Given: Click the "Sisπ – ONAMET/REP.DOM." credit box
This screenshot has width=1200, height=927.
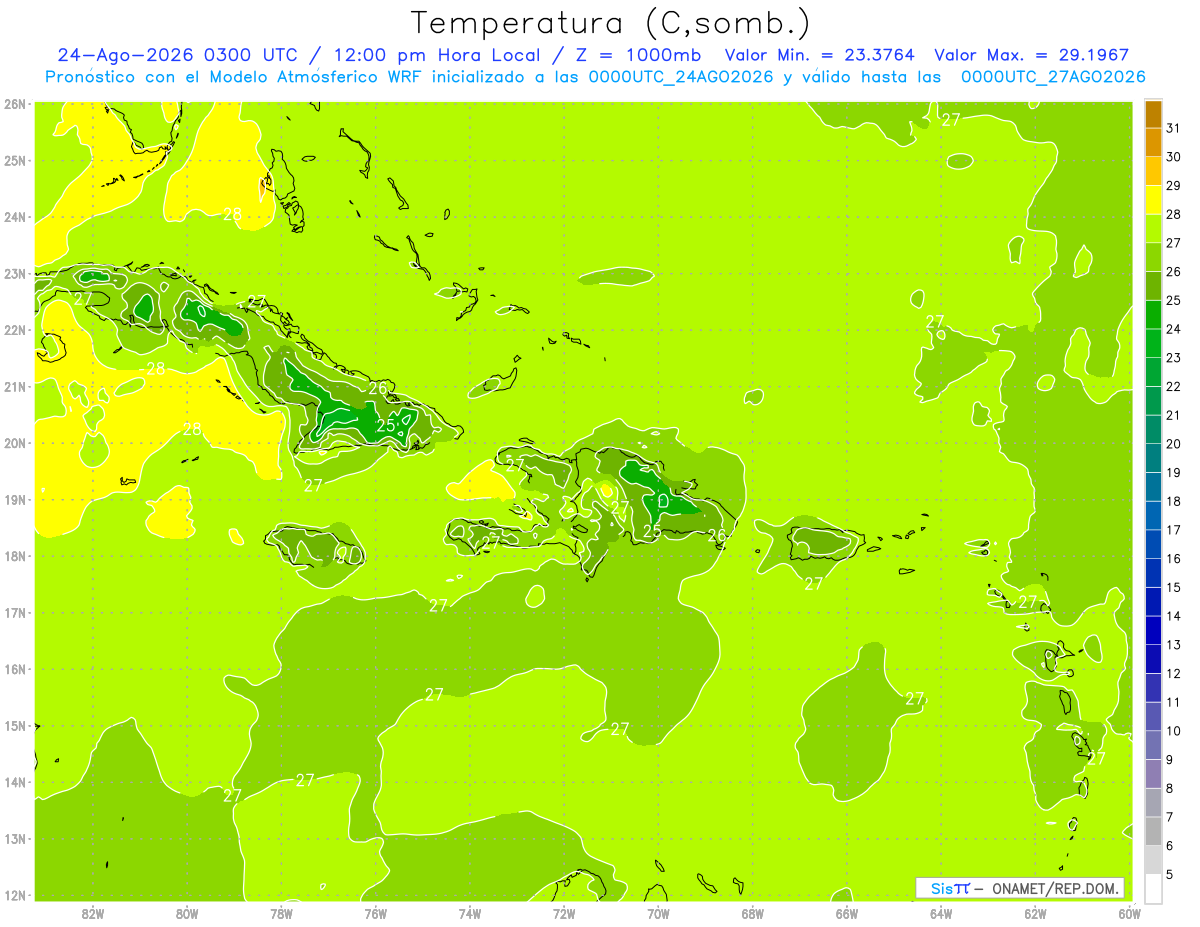Looking at the screenshot, I should tap(1020, 888).
